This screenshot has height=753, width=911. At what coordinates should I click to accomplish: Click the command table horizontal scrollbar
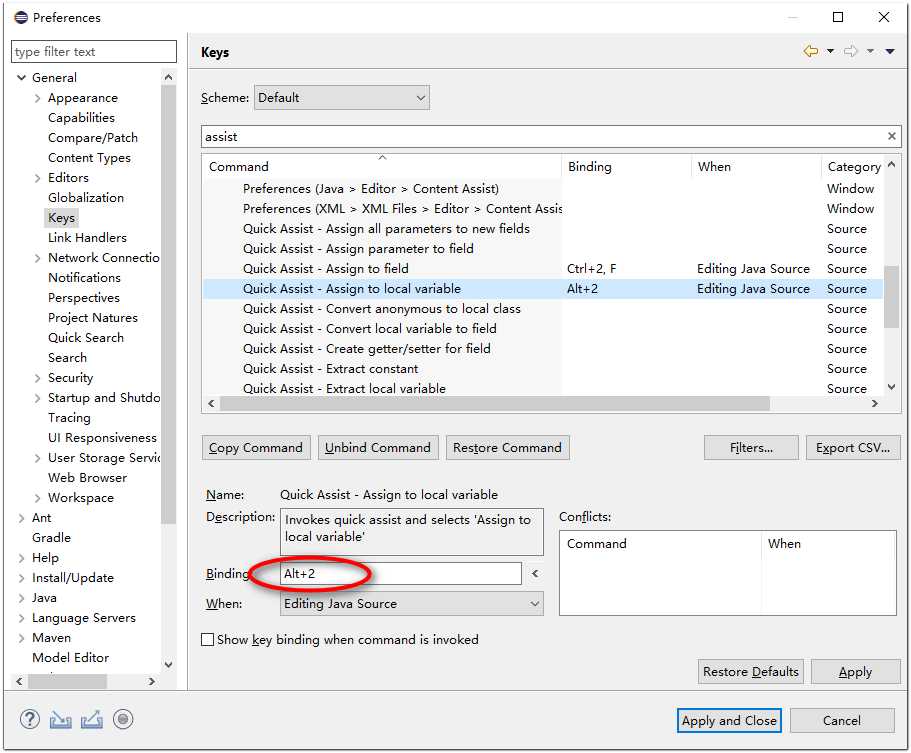495,403
